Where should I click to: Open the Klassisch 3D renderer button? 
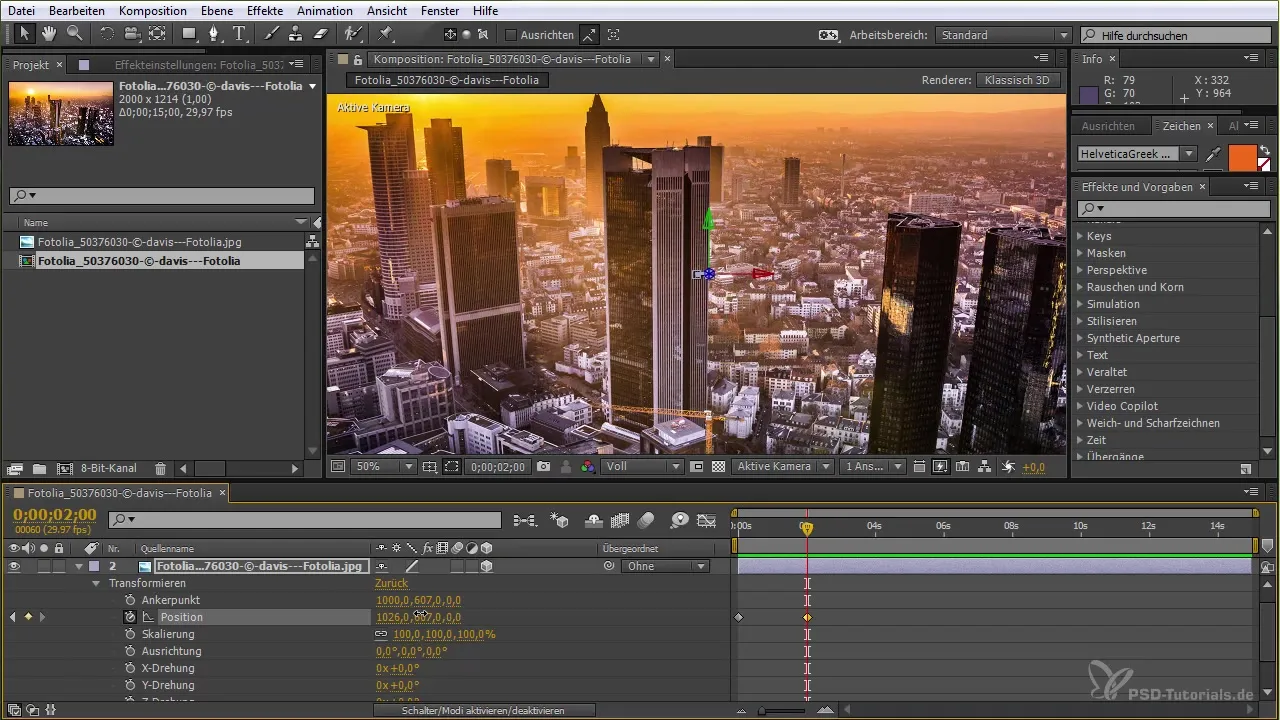pyautogui.click(x=1018, y=80)
